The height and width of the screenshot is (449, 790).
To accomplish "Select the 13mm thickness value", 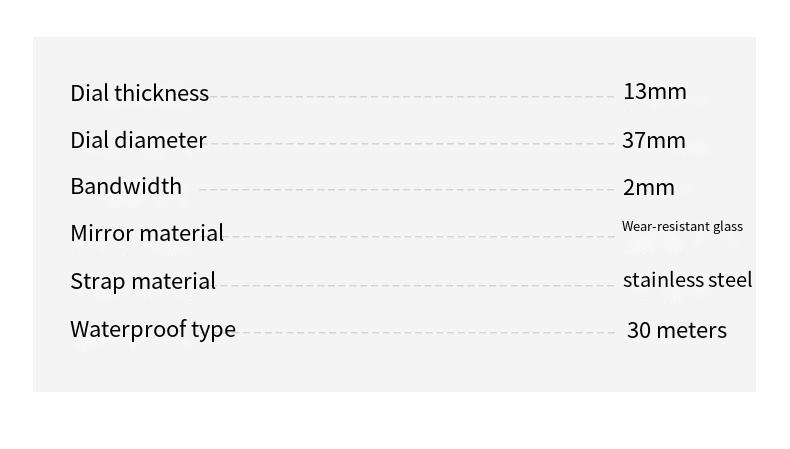I will point(654,92).
